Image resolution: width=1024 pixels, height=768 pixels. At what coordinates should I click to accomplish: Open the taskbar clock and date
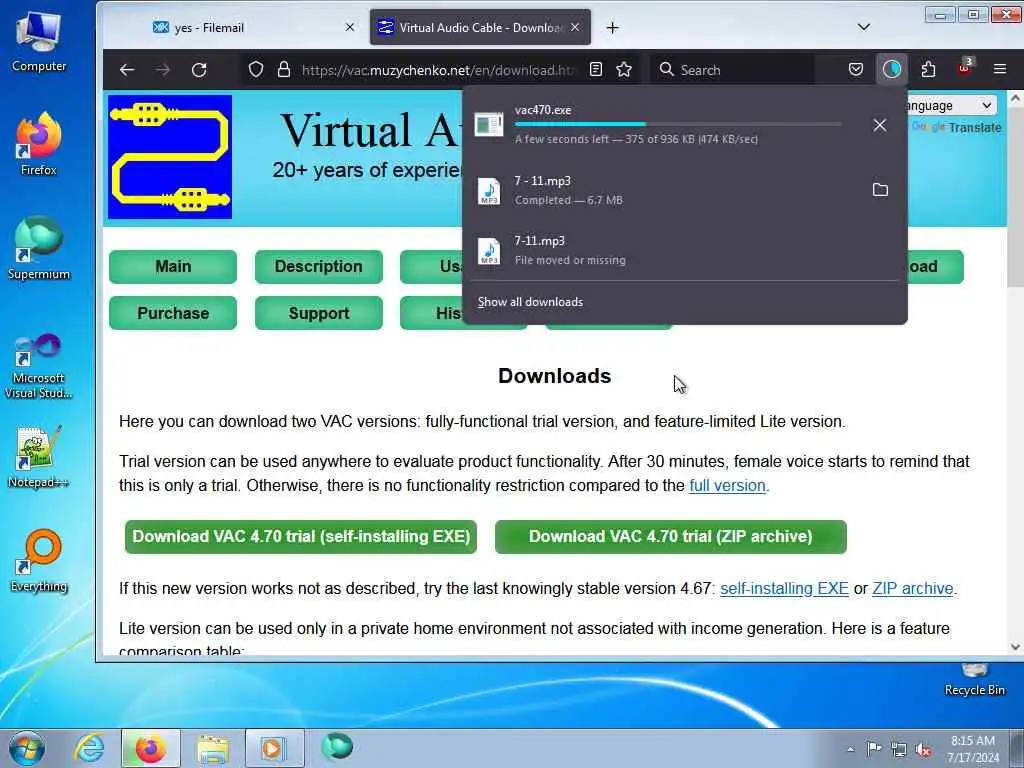pos(973,749)
